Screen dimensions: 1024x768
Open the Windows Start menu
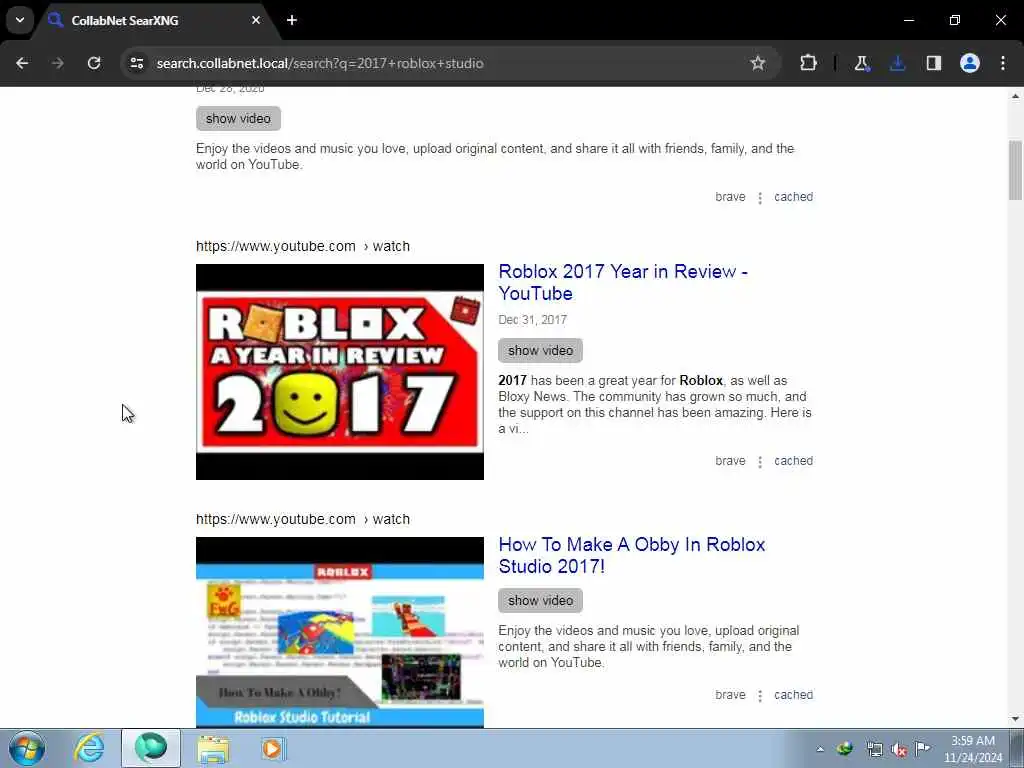click(27, 748)
